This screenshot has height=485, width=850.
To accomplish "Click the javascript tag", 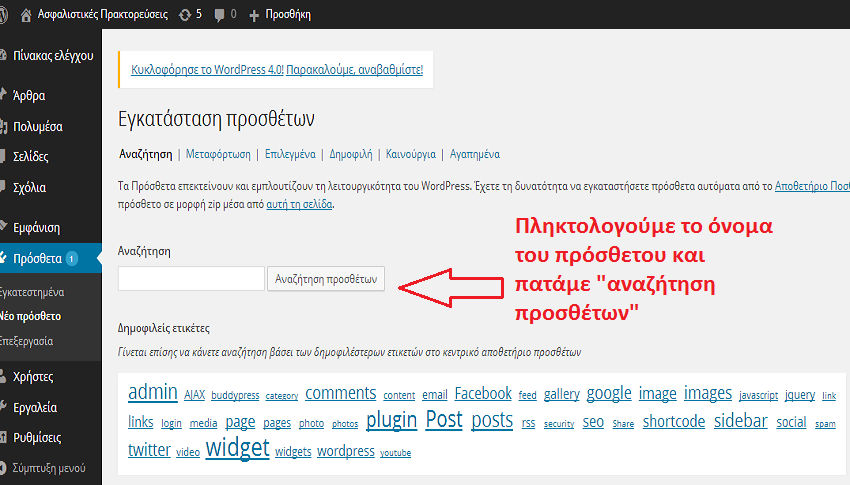I will click(x=758, y=396).
